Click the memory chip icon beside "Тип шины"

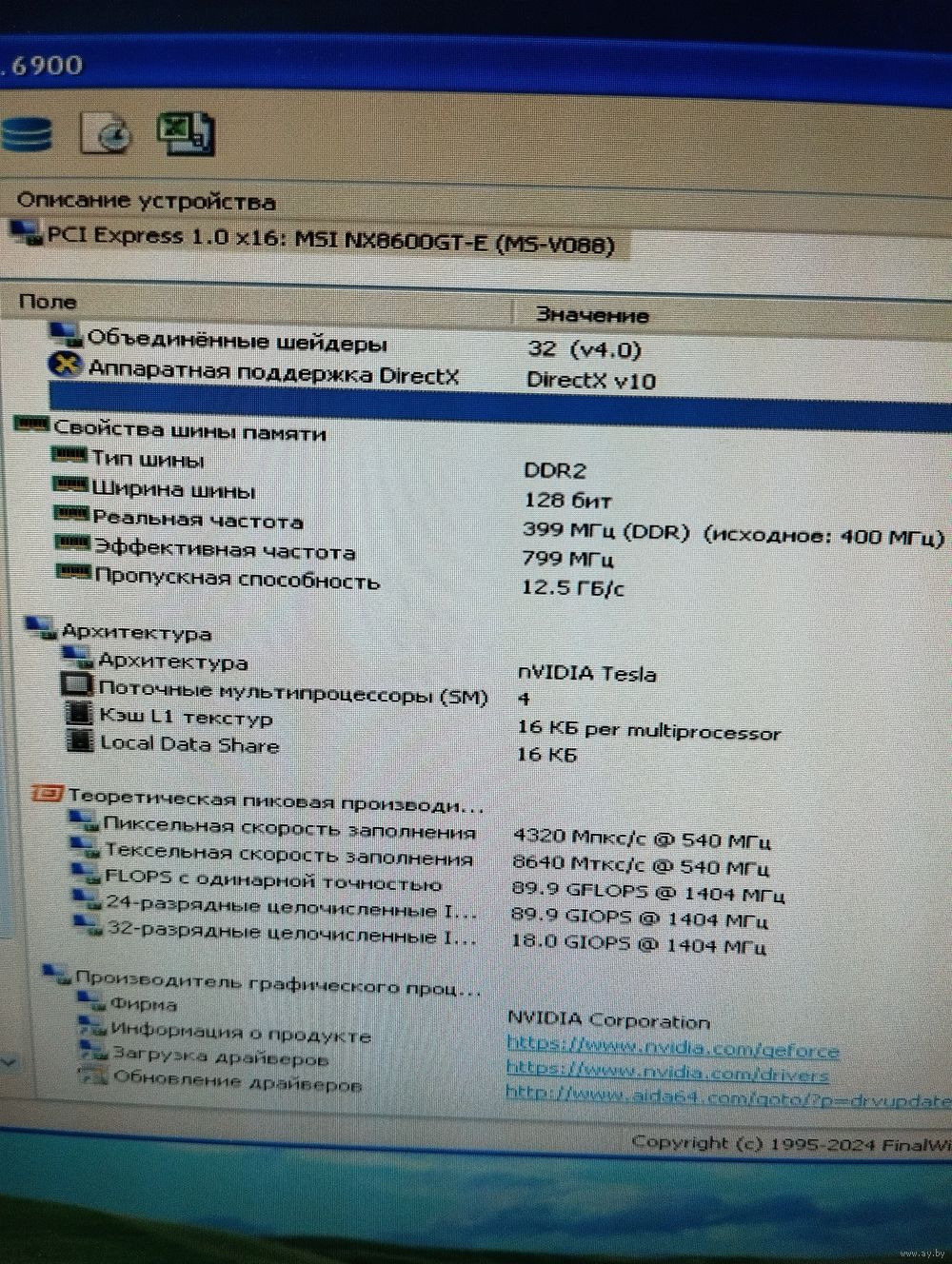[x=70, y=458]
